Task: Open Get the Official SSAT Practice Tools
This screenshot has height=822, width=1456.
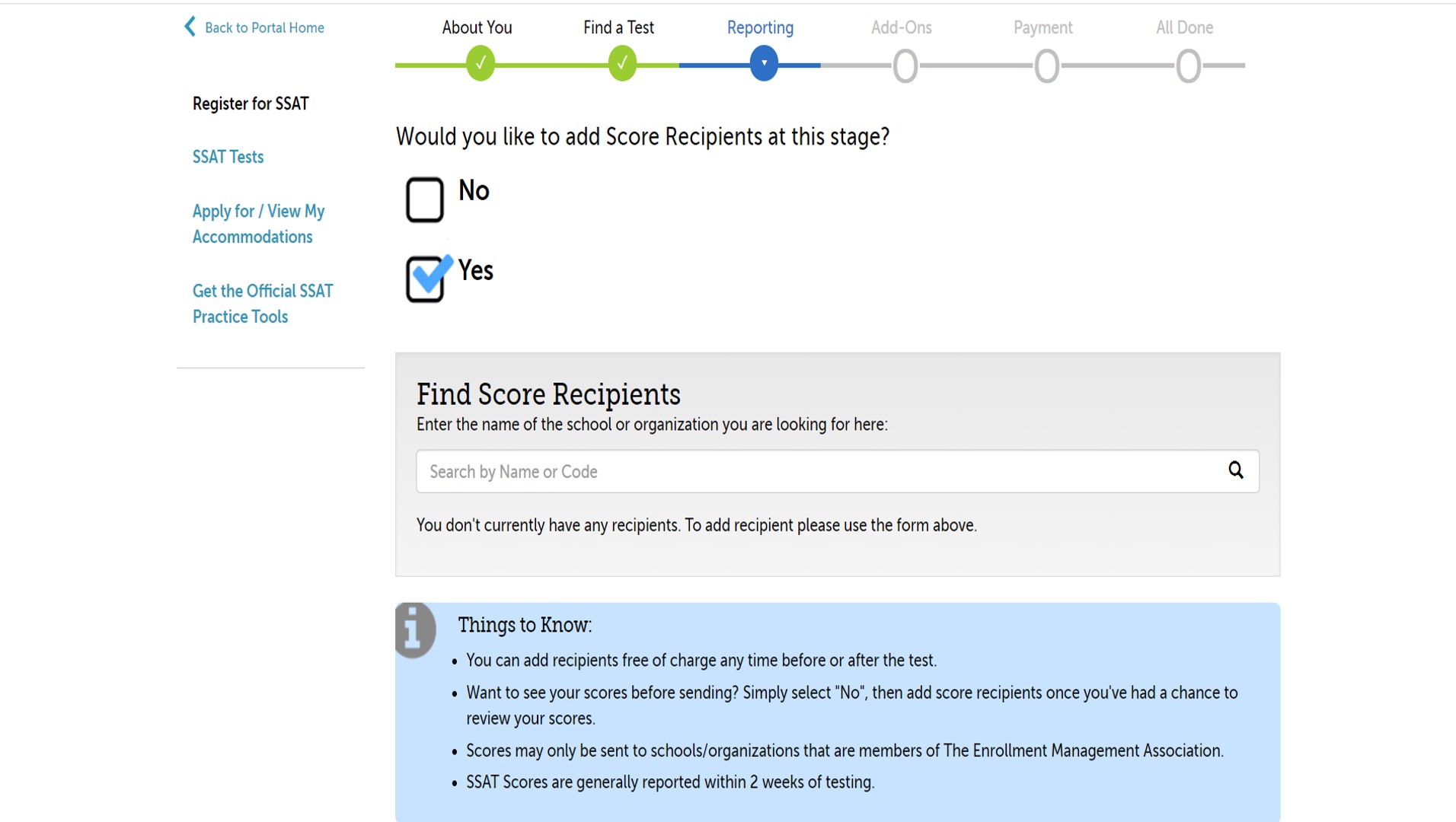Action: click(x=262, y=304)
